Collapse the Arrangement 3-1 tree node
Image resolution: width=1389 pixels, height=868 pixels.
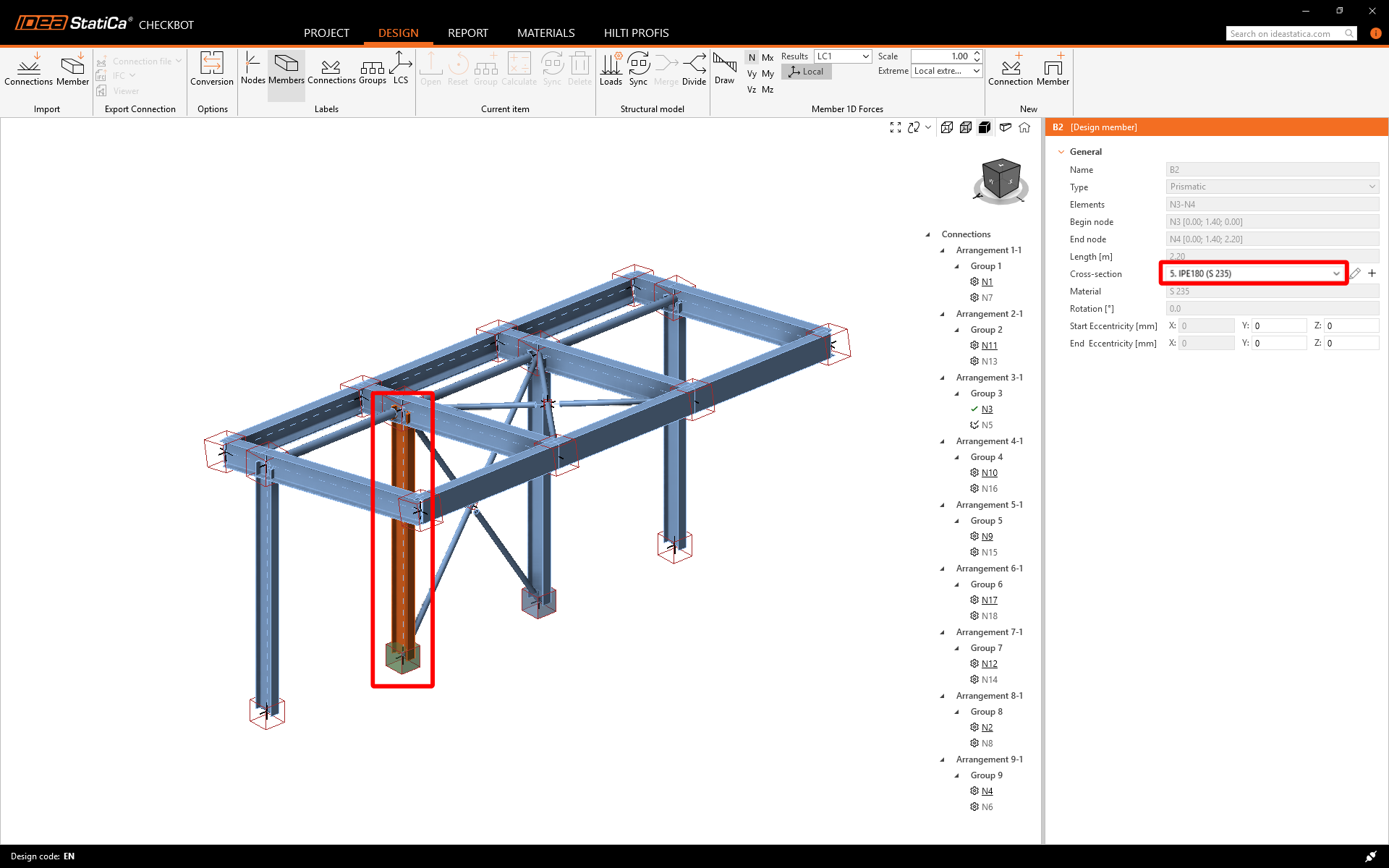[943, 378]
